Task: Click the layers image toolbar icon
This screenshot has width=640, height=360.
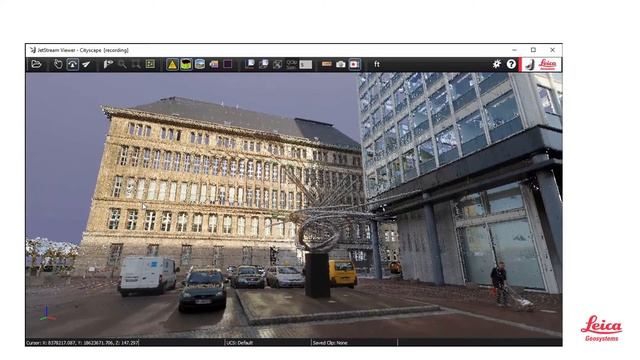Action: click(214, 64)
